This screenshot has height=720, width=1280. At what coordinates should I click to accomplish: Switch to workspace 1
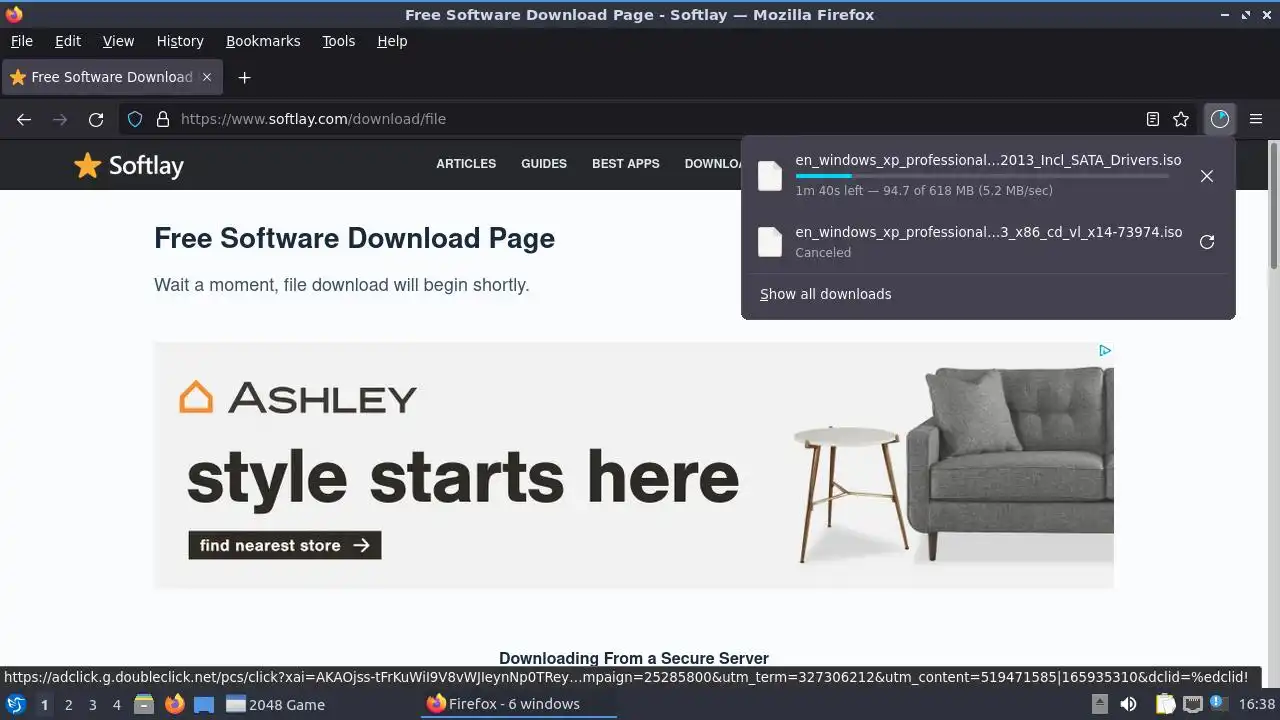[x=44, y=704]
